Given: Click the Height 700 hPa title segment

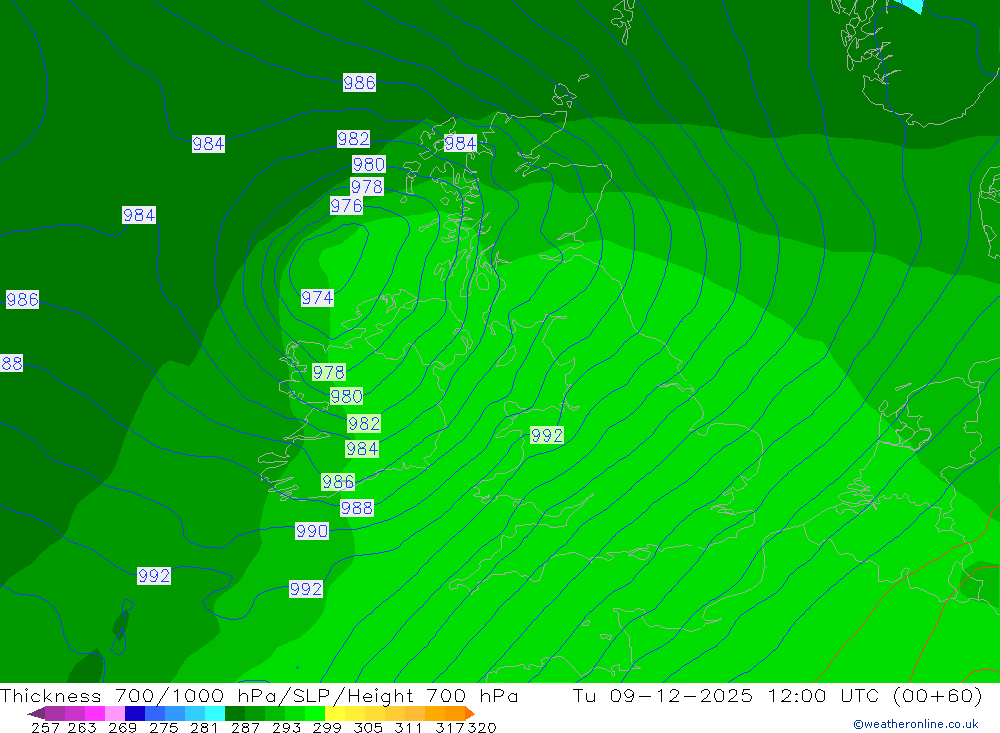Looking at the screenshot, I should coord(432,695).
